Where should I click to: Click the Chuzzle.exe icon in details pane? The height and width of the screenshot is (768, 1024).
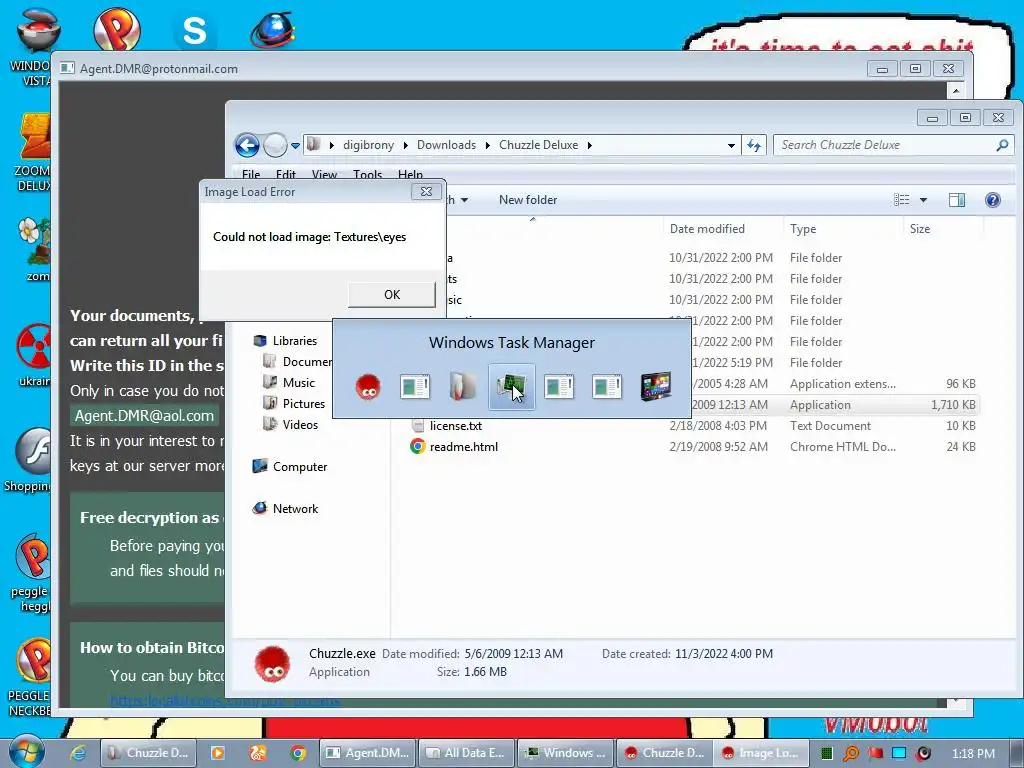272,664
